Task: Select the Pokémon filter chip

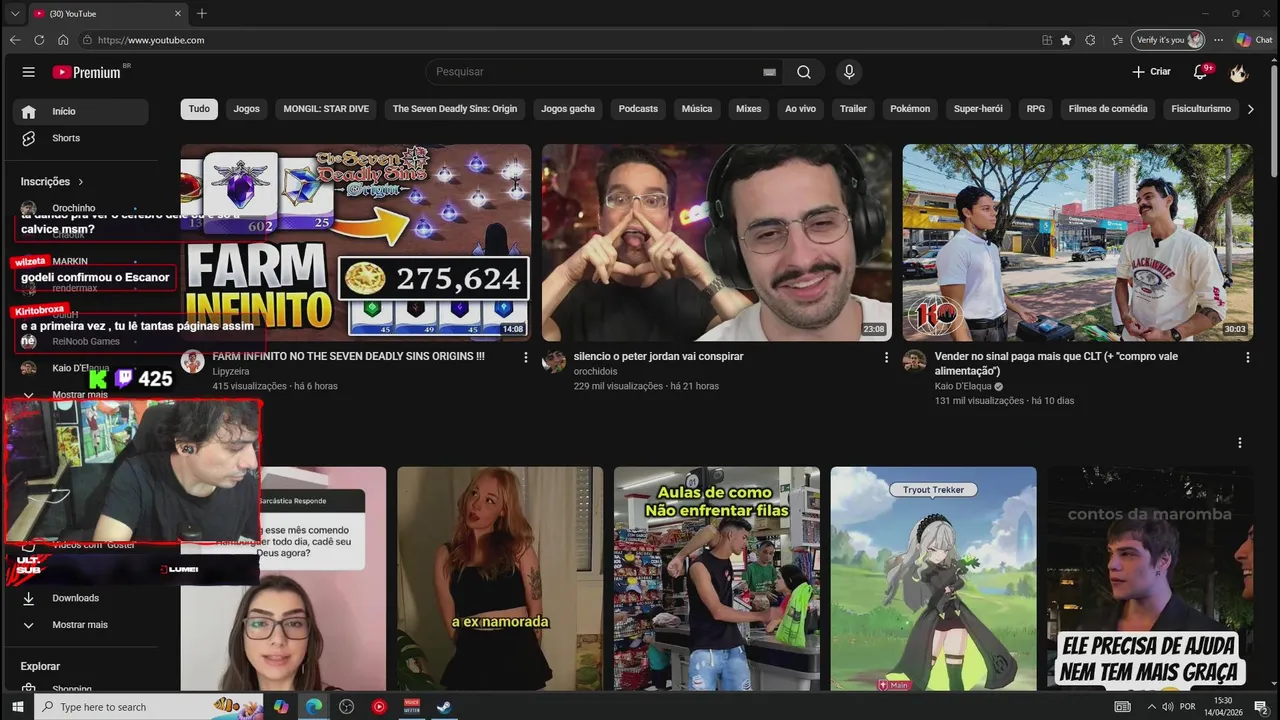Action: 910,108
